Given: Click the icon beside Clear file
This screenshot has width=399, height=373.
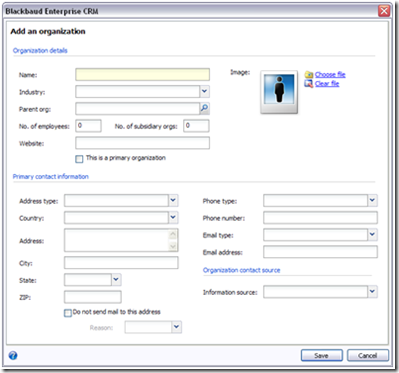Looking at the screenshot, I should (x=309, y=84).
